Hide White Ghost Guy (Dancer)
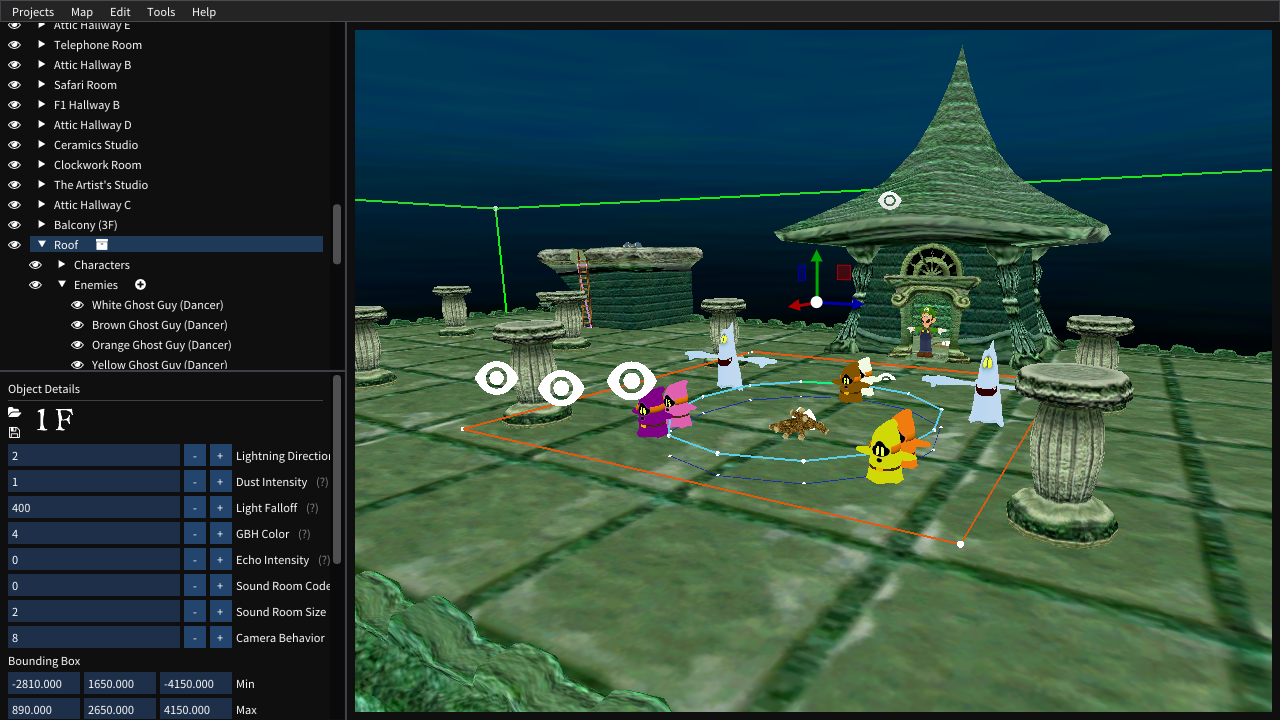Viewport: 1280px width, 720px height. coord(77,305)
